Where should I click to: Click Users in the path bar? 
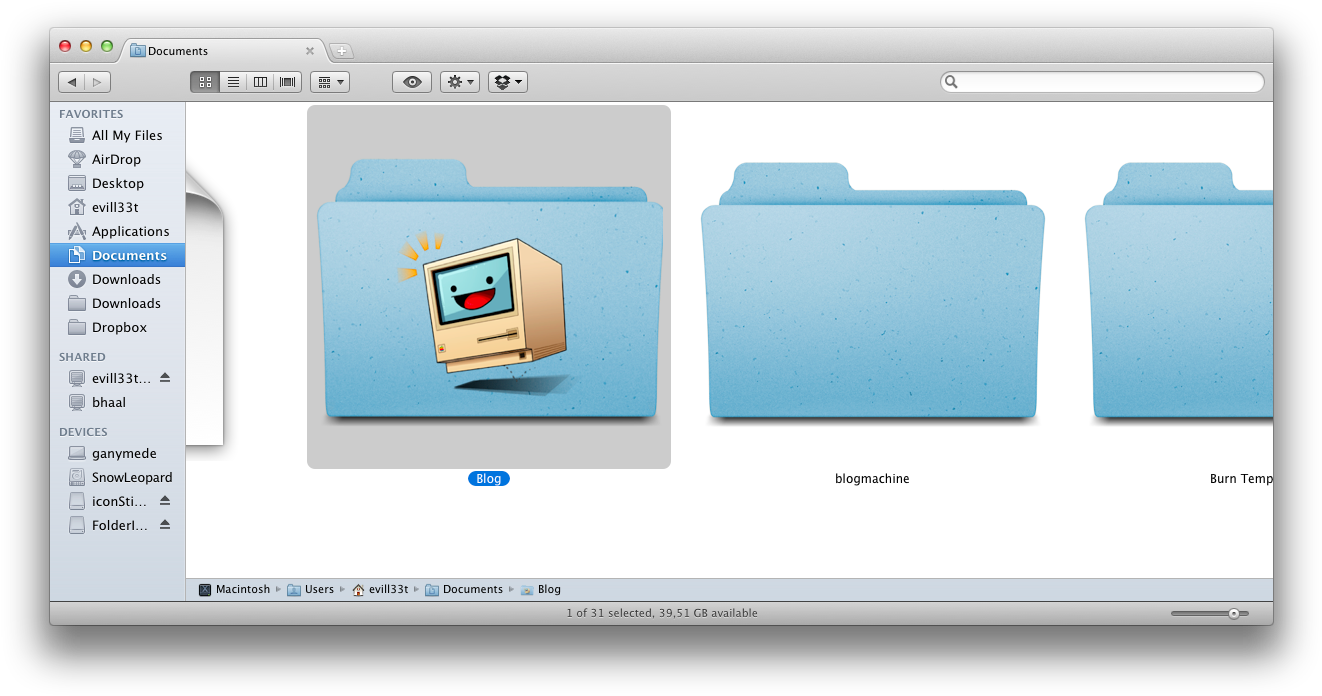[311, 590]
